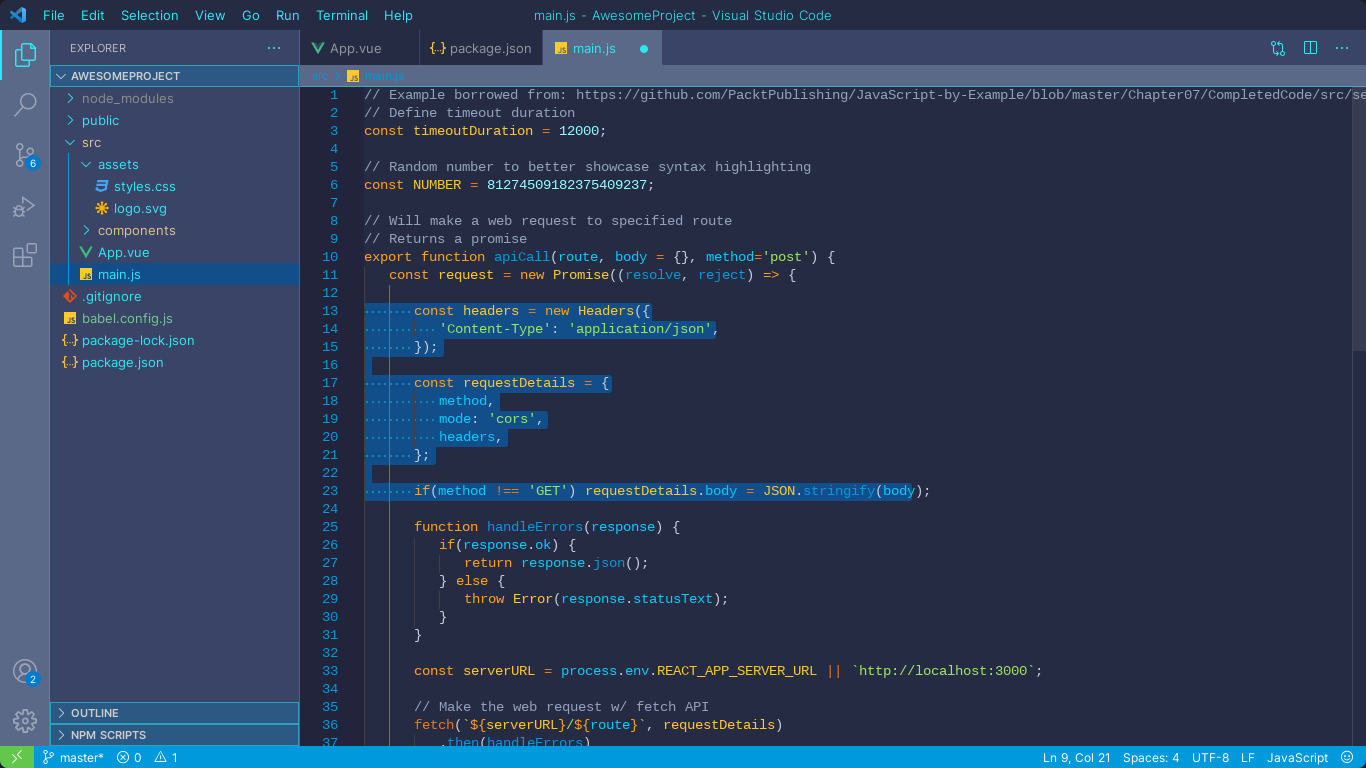Image resolution: width=1366 pixels, height=768 pixels.
Task: Collapse the assets folder
Action: click(175, 164)
